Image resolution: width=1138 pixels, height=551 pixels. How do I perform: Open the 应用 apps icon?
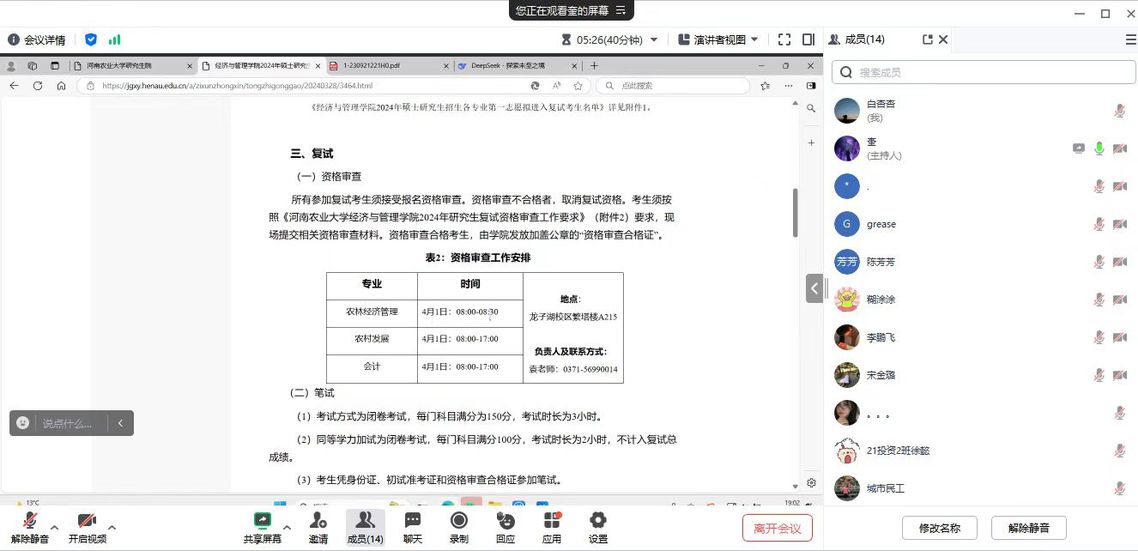pyautogui.click(x=552, y=527)
